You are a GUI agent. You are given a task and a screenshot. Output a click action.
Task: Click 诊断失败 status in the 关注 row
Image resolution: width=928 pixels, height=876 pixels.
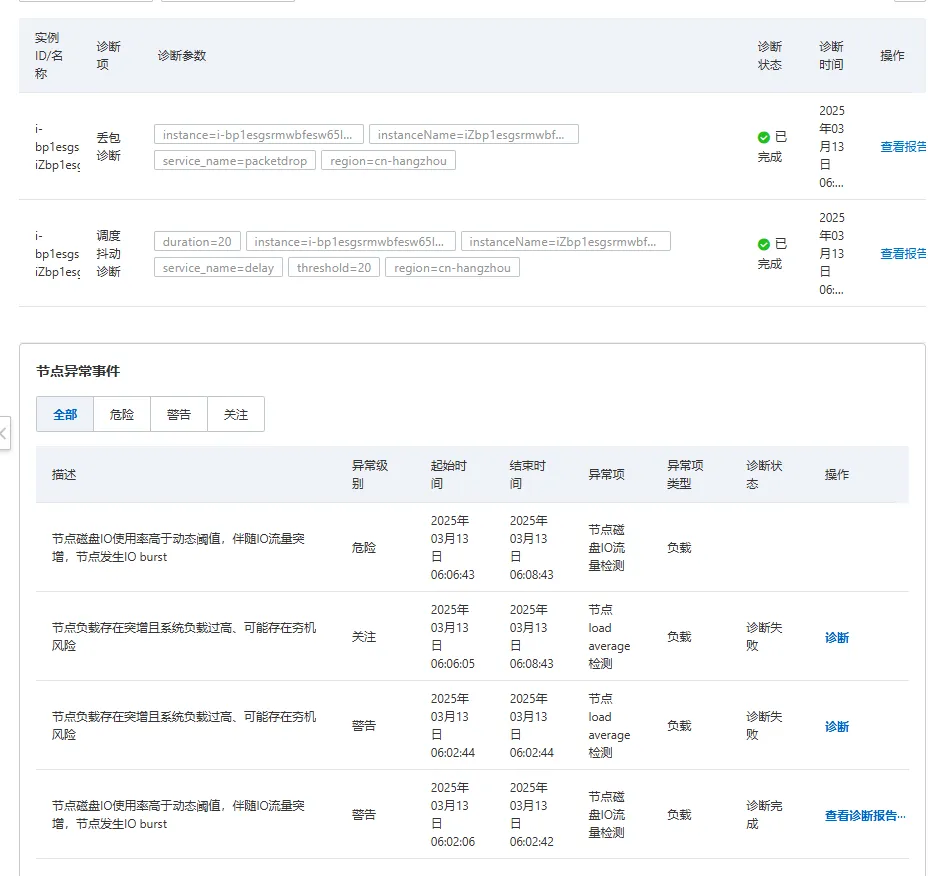point(764,637)
